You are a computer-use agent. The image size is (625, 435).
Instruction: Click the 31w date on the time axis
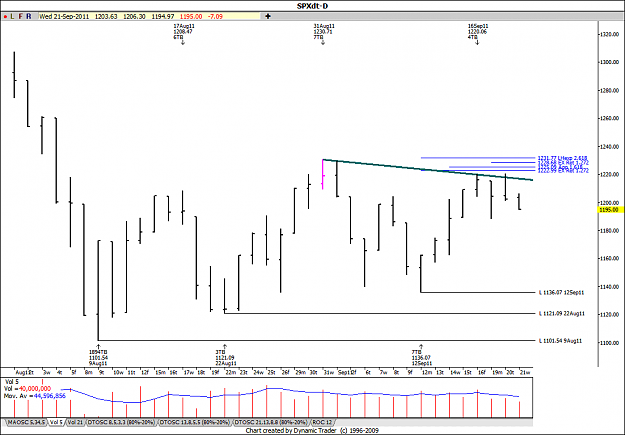329,372
